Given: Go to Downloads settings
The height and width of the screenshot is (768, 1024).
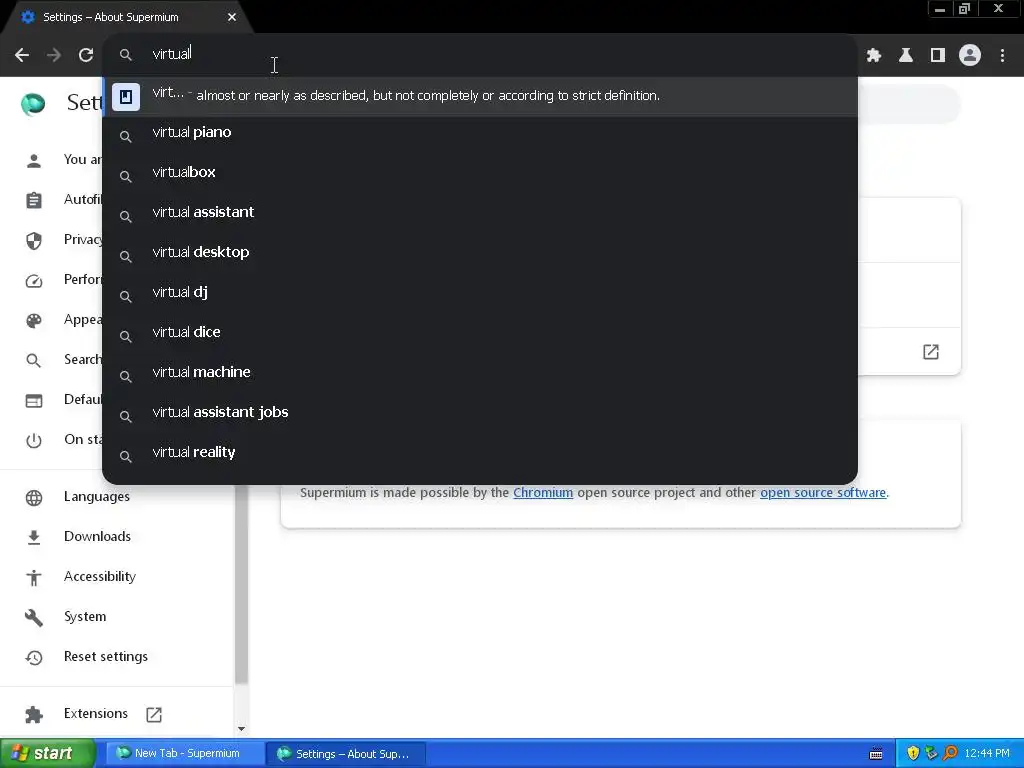Looking at the screenshot, I should (x=97, y=536).
